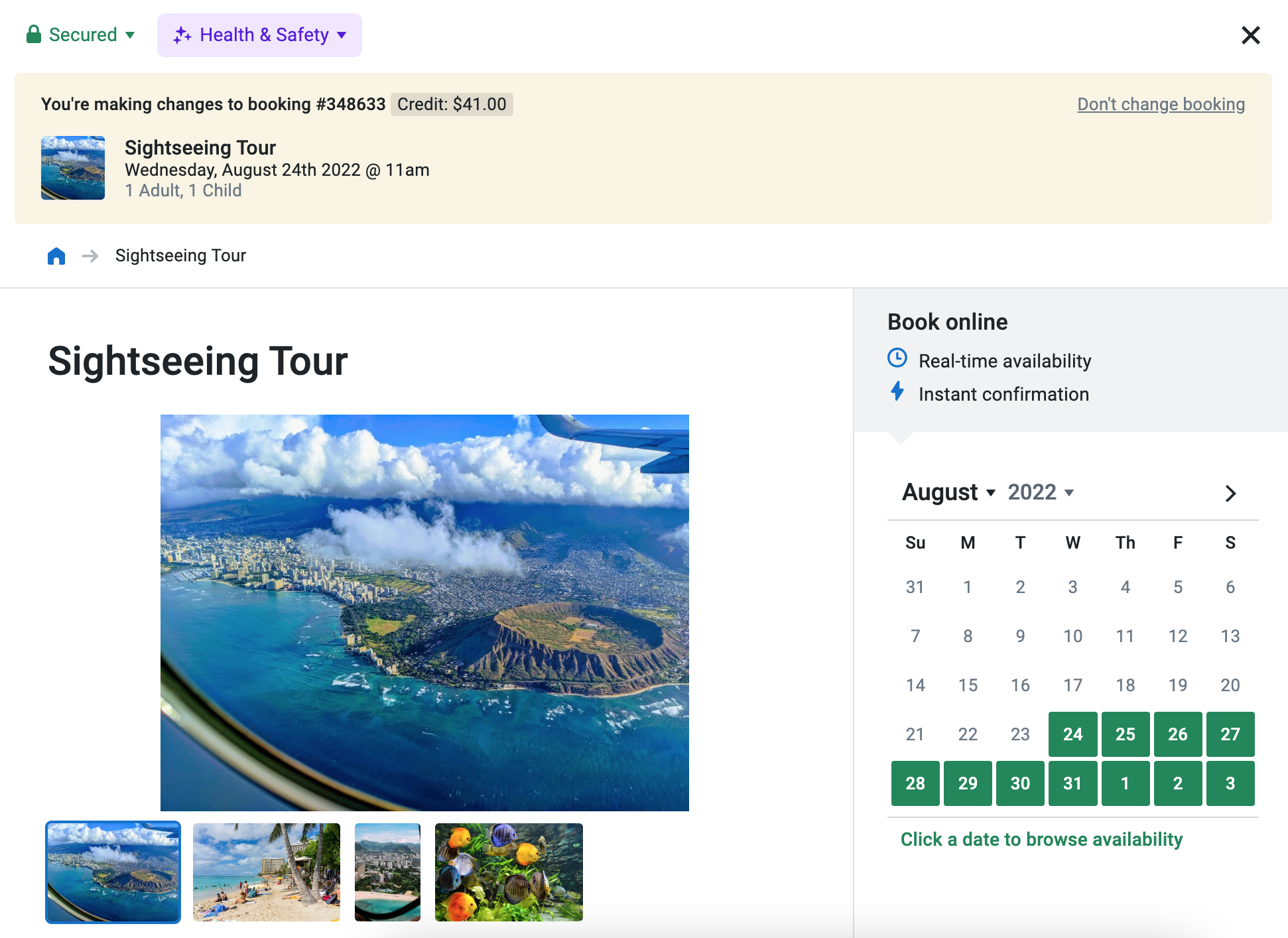Select the green 31 date cell
This screenshot has width=1288, height=938.
click(x=1072, y=783)
